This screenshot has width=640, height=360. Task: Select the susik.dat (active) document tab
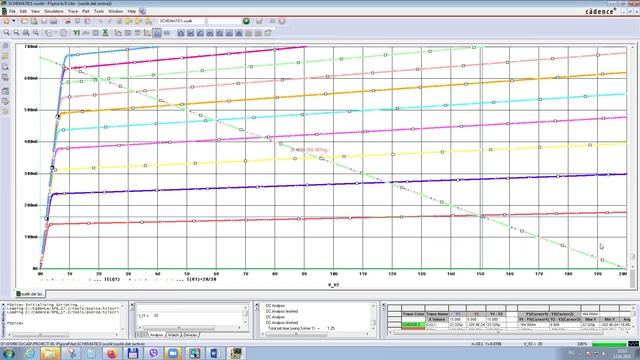pyautogui.click(x=30, y=294)
